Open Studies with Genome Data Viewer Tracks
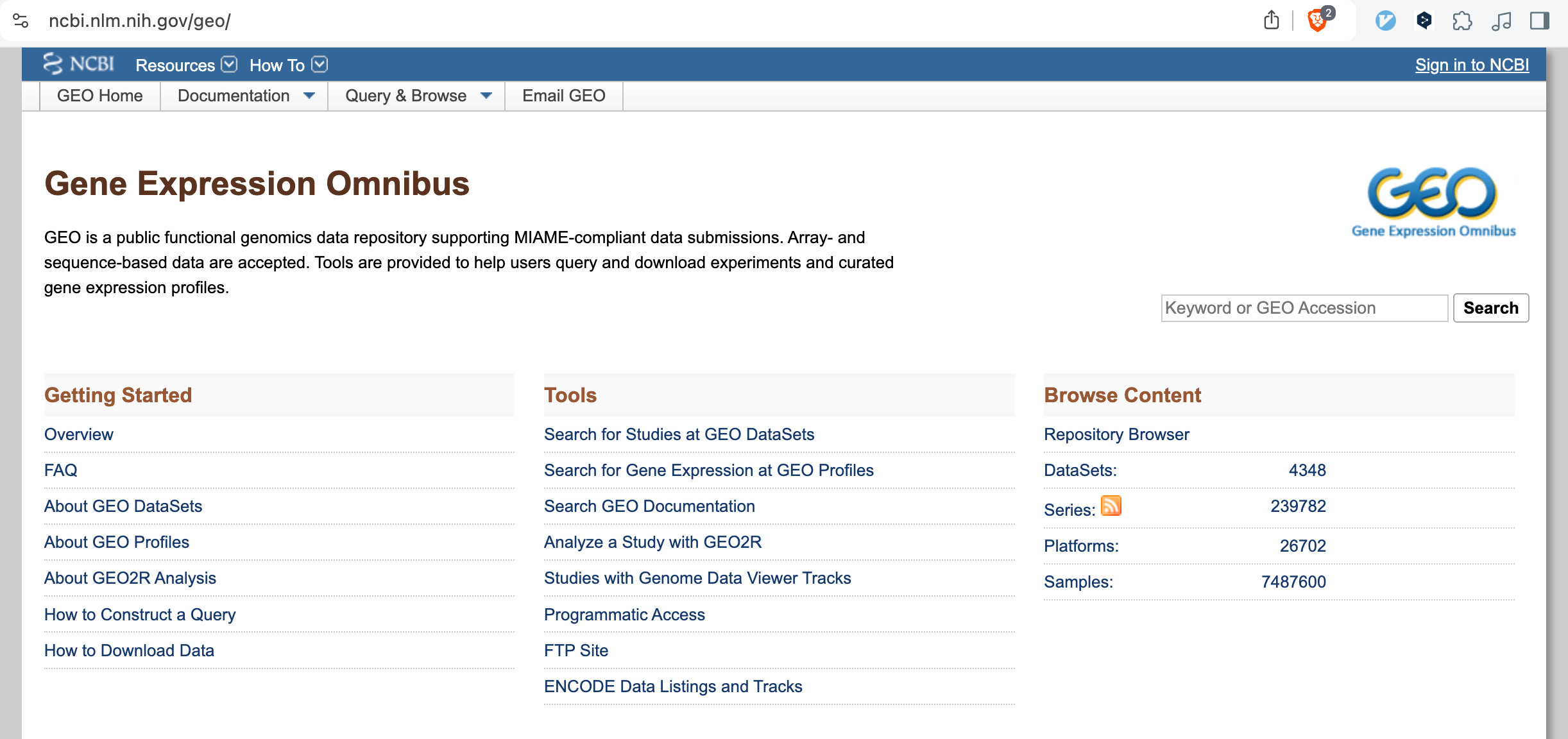 tap(697, 578)
